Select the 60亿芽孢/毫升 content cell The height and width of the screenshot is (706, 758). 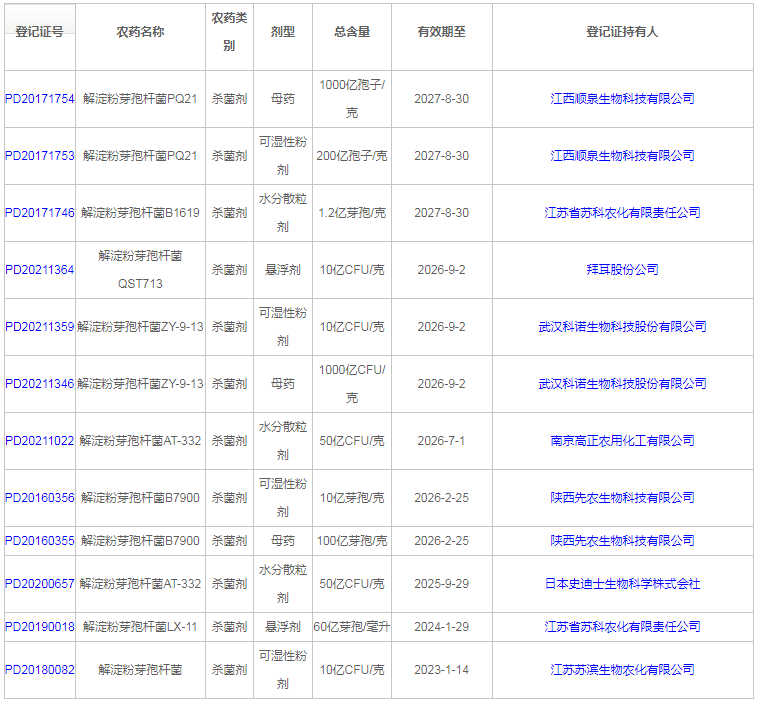pos(352,627)
